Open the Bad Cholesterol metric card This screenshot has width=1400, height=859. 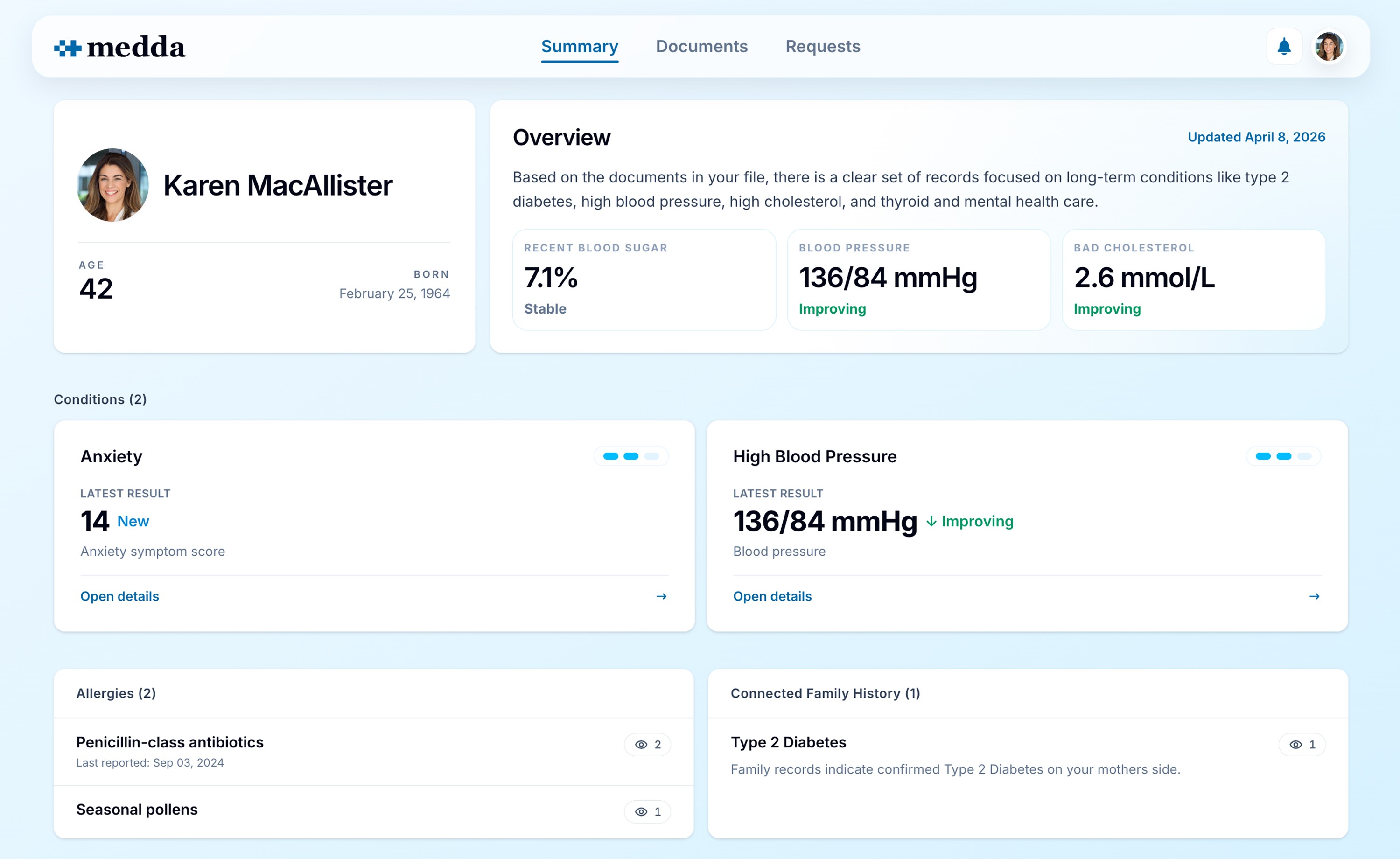[1193, 279]
